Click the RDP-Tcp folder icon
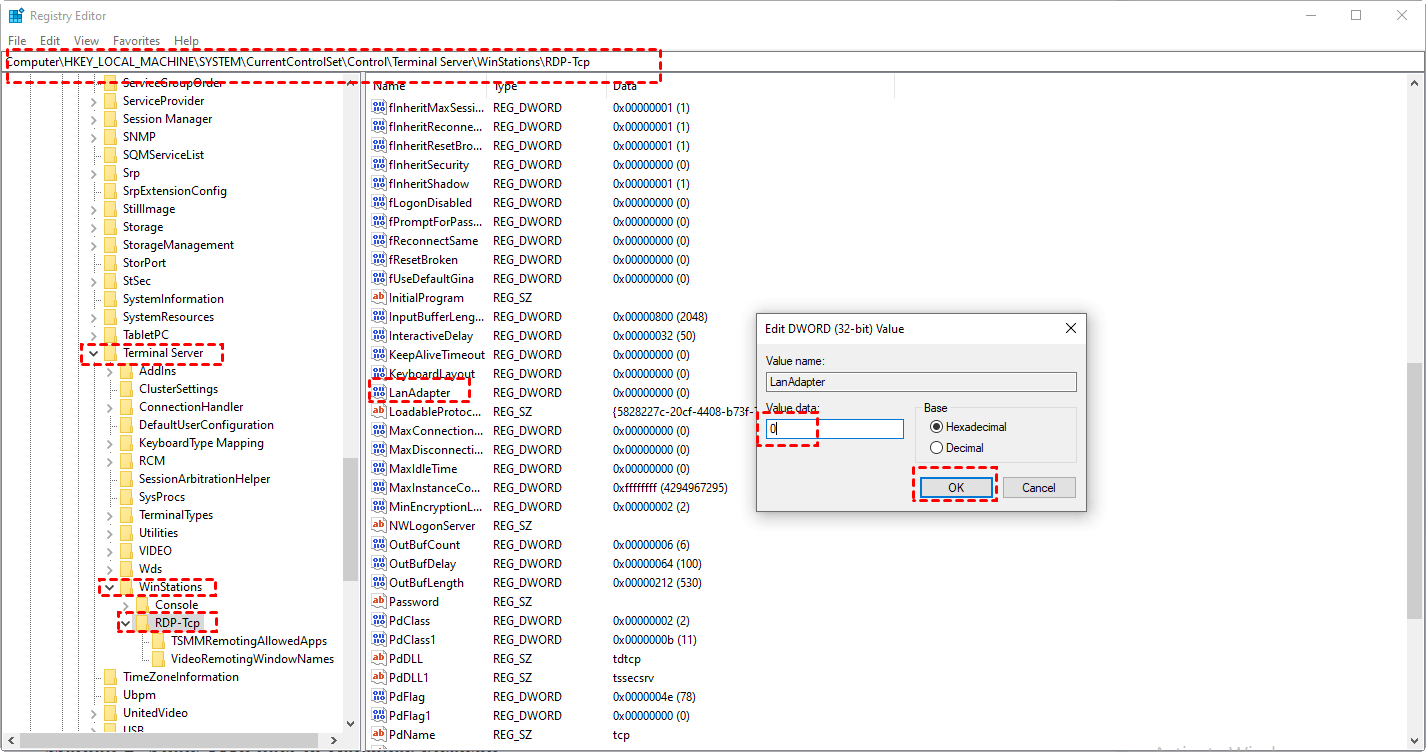This screenshot has width=1426, height=752. tap(142, 623)
